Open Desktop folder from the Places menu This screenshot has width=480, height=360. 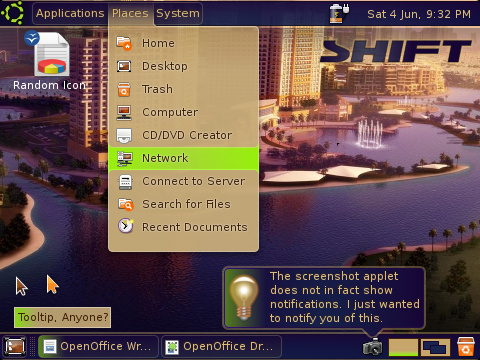tap(183, 66)
